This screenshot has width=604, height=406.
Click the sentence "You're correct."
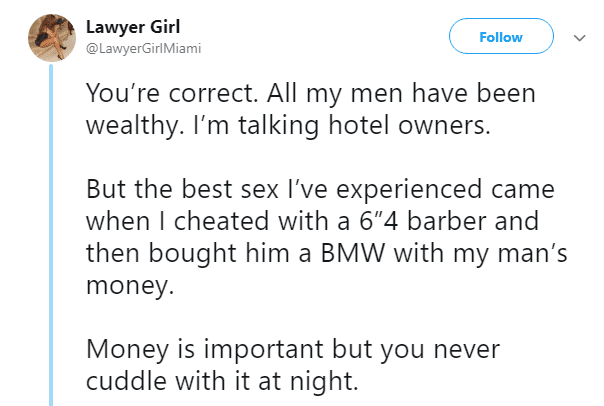click(x=150, y=94)
